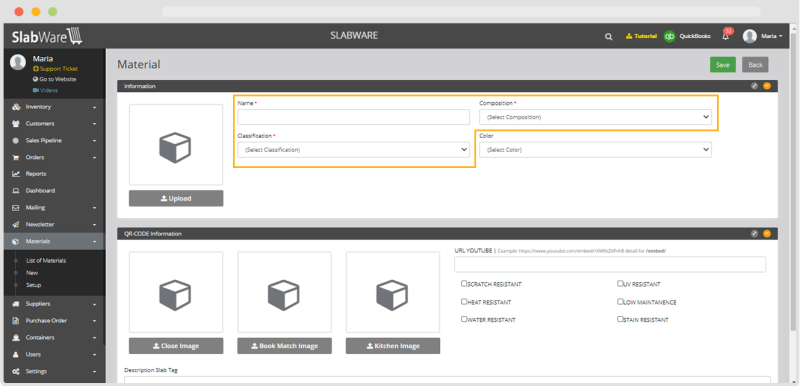The height and width of the screenshot is (386, 800).
Task: Click into the URL YOUTUBE input field
Action: (610, 265)
